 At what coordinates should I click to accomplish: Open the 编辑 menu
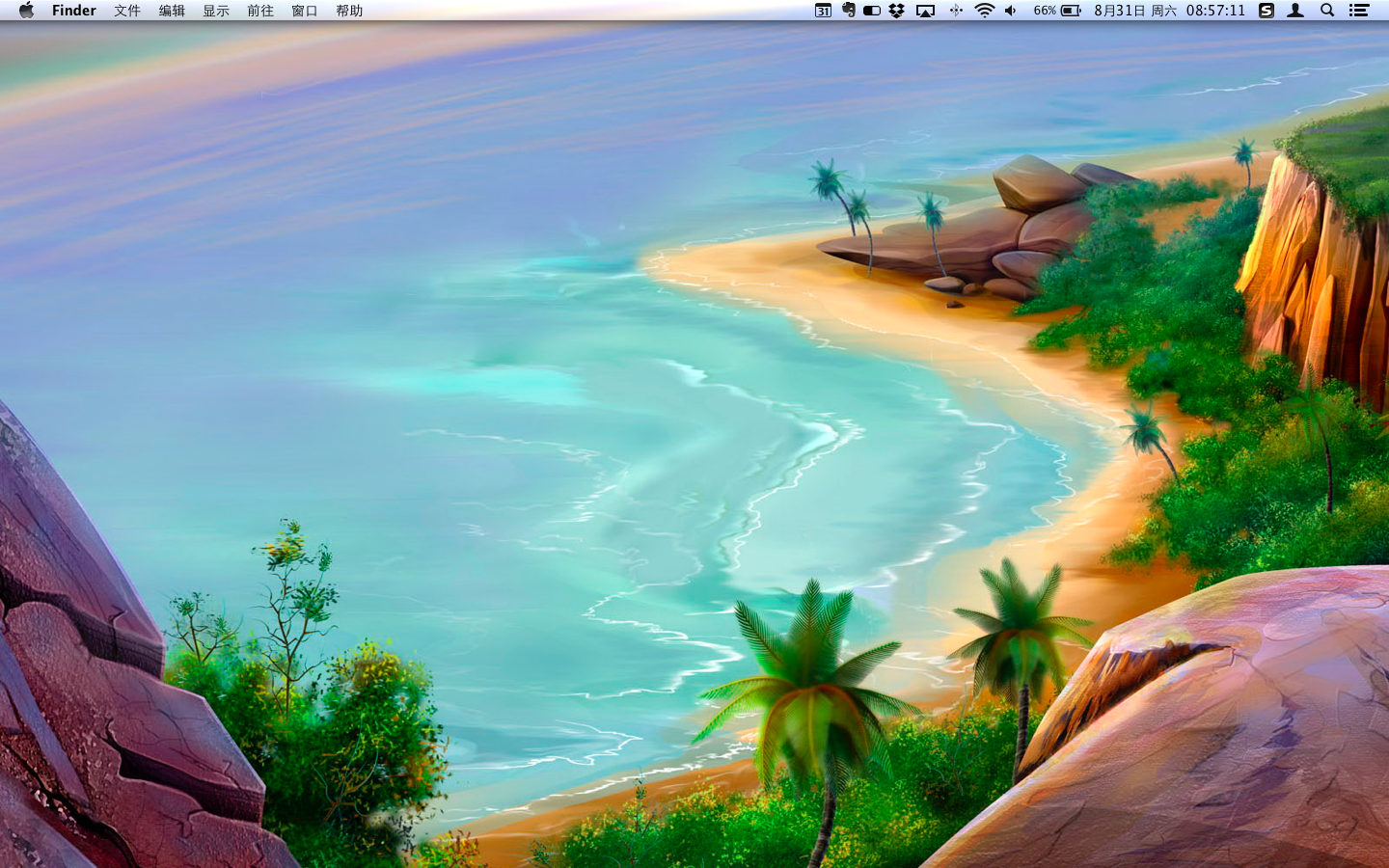click(172, 11)
